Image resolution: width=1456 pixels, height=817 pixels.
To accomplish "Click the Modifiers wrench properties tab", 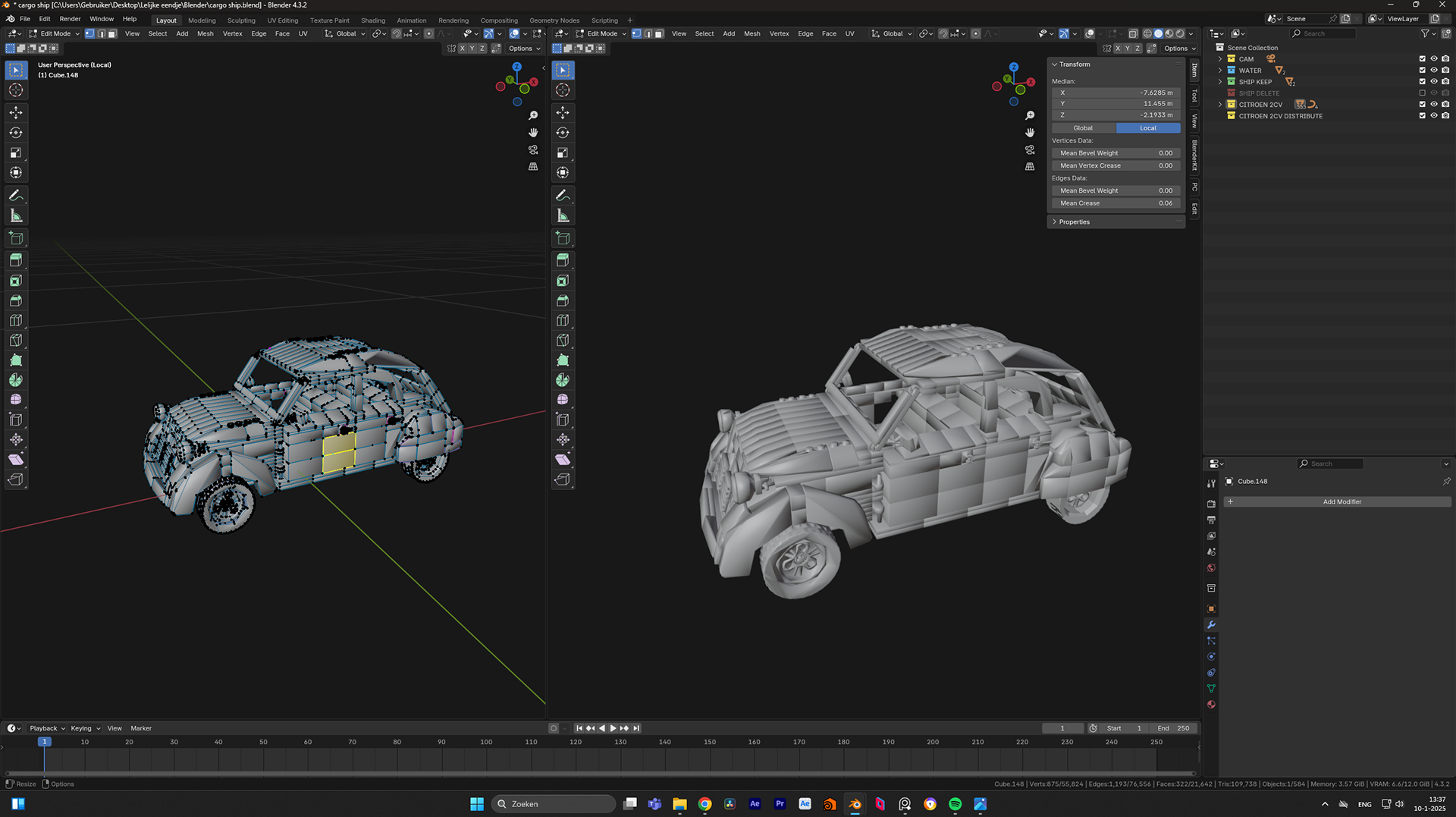I will click(x=1211, y=625).
